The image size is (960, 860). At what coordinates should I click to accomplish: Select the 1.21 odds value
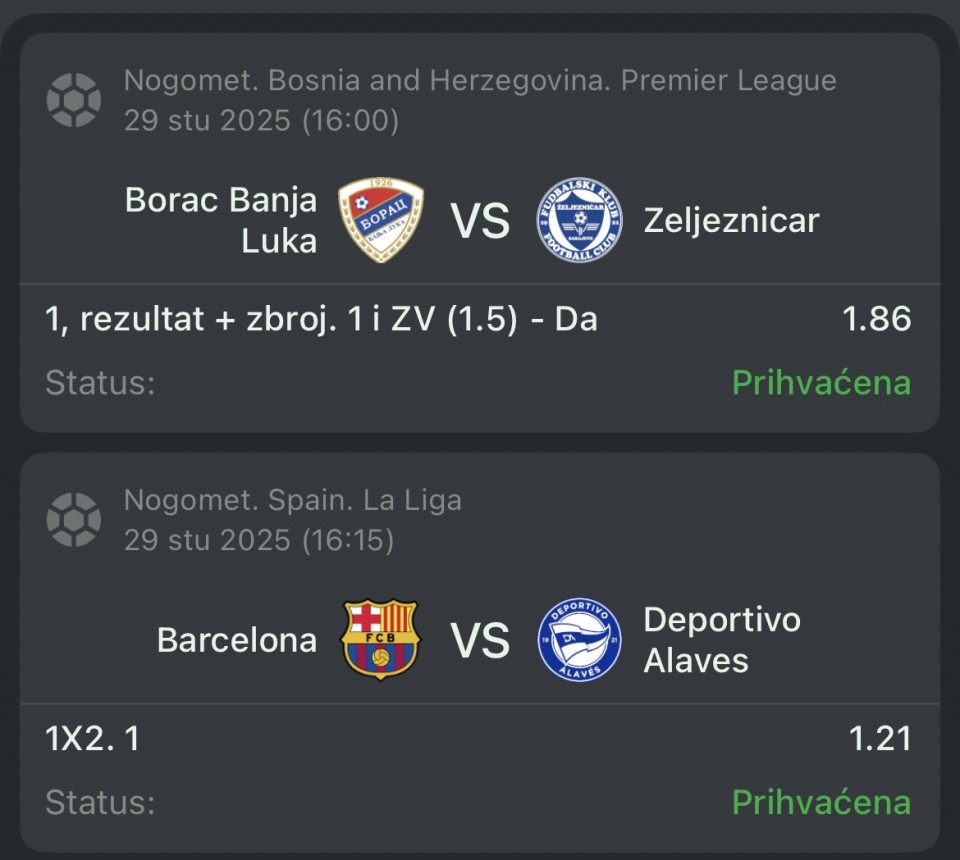coord(880,739)
